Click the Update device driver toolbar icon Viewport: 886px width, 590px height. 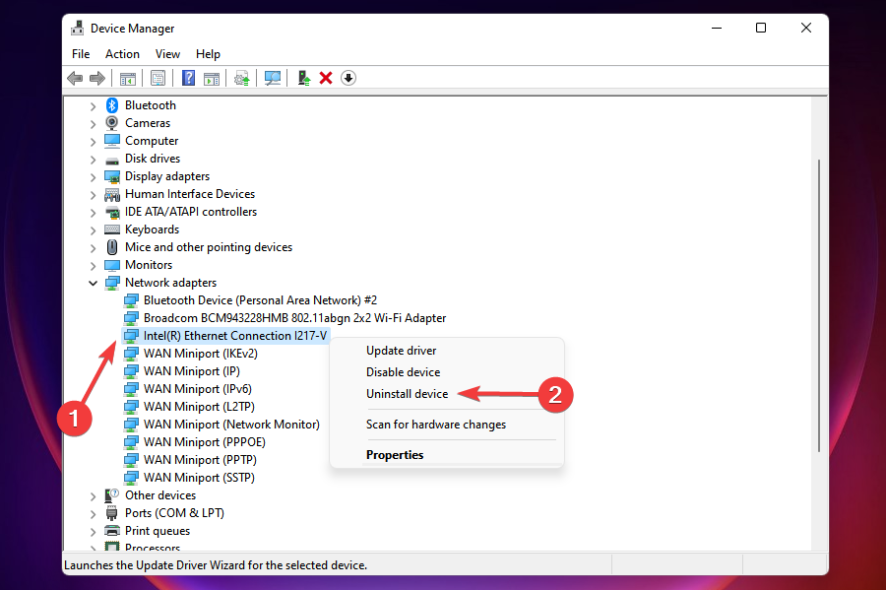click(x=241, y=77)
